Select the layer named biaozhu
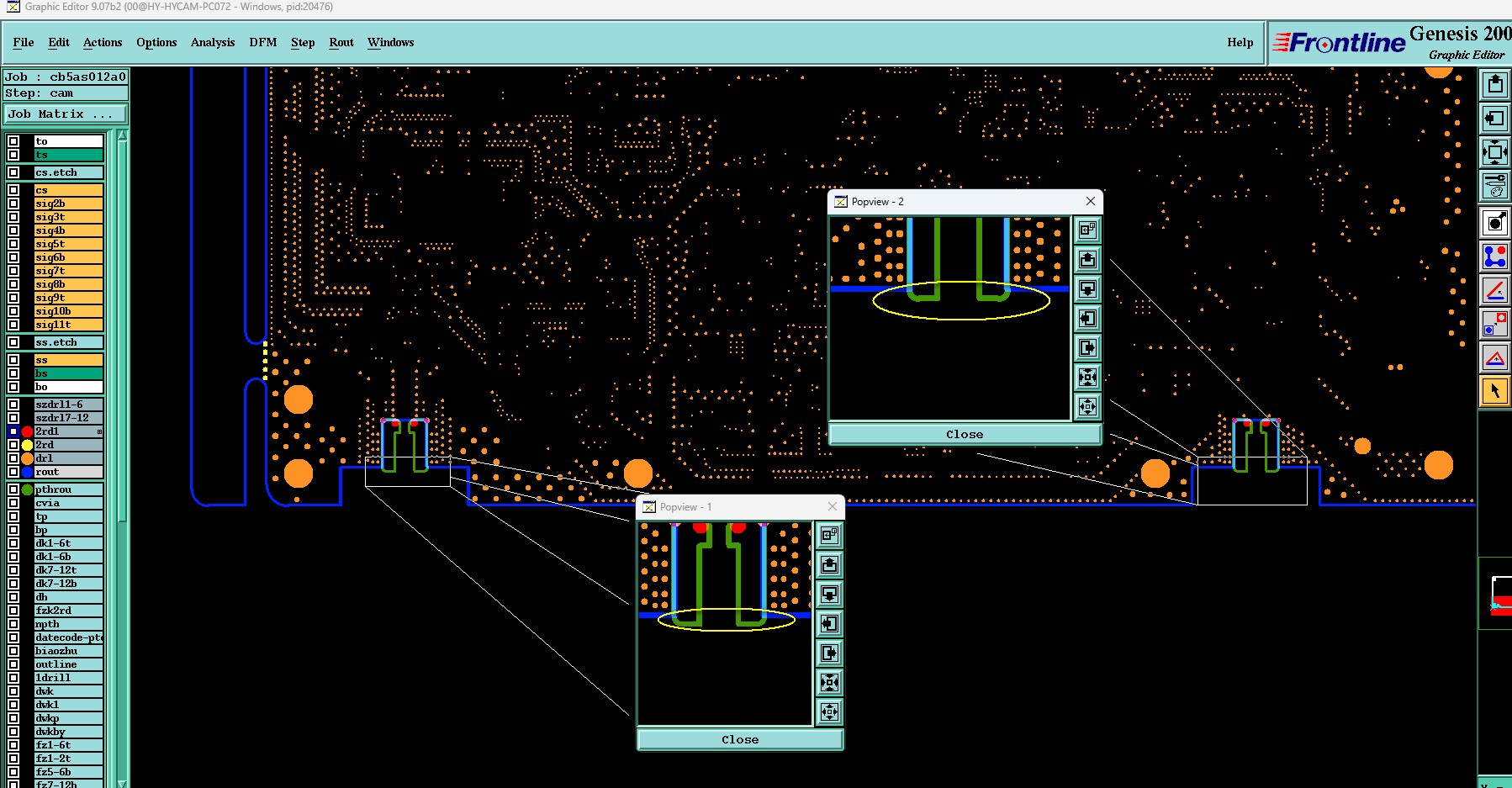Screen dimensions: 1512x788 pos(69,651)
